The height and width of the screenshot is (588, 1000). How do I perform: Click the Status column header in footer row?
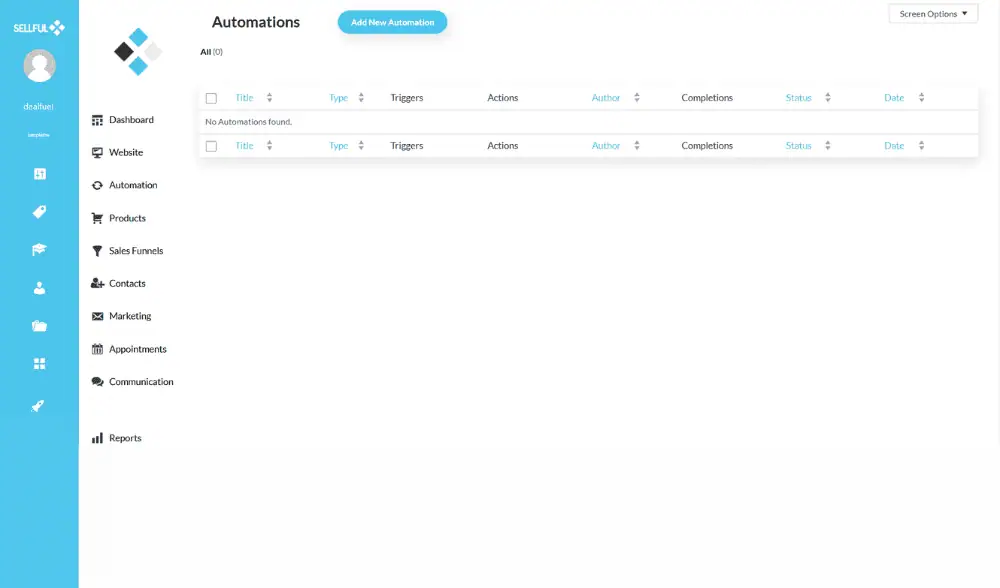point(798,146)
